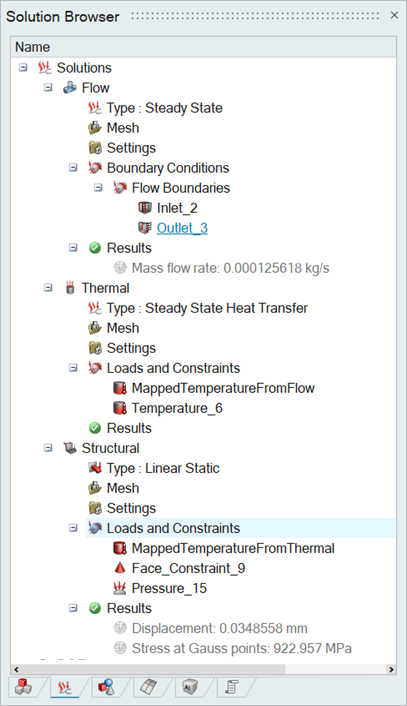Select the Inlet_2 boundary icon
Image resolution: width=407 pixels, height=706 pixels.
[145, 208]
